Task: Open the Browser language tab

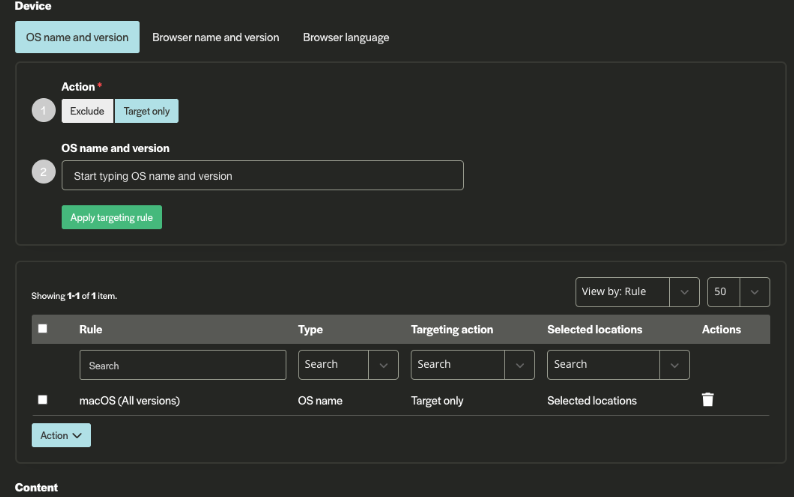Action: 346,37
